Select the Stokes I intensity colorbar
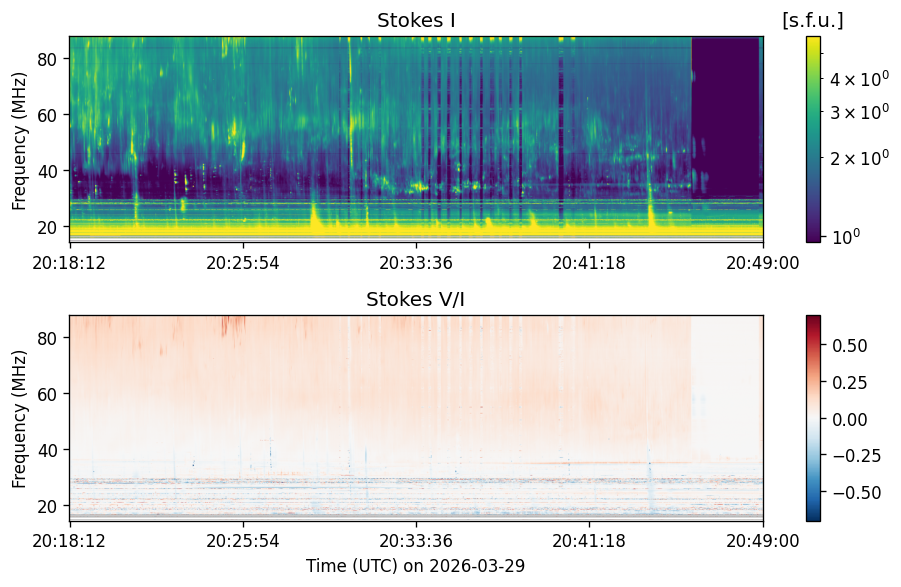This screenshot has width=901, height=587. click(x=813, y=140)
